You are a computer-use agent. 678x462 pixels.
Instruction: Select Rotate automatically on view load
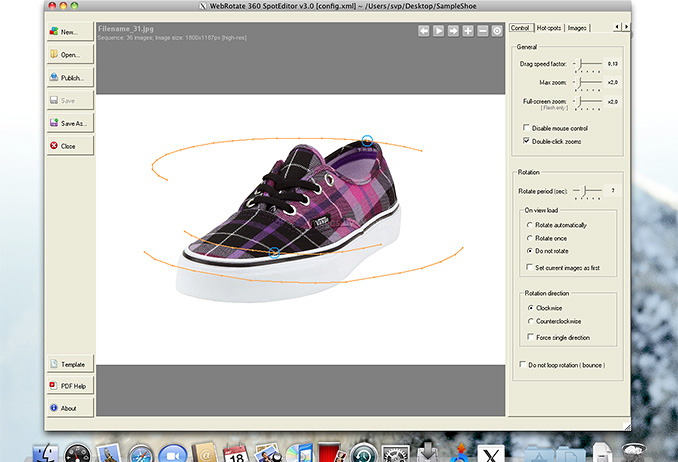point(530,225)
